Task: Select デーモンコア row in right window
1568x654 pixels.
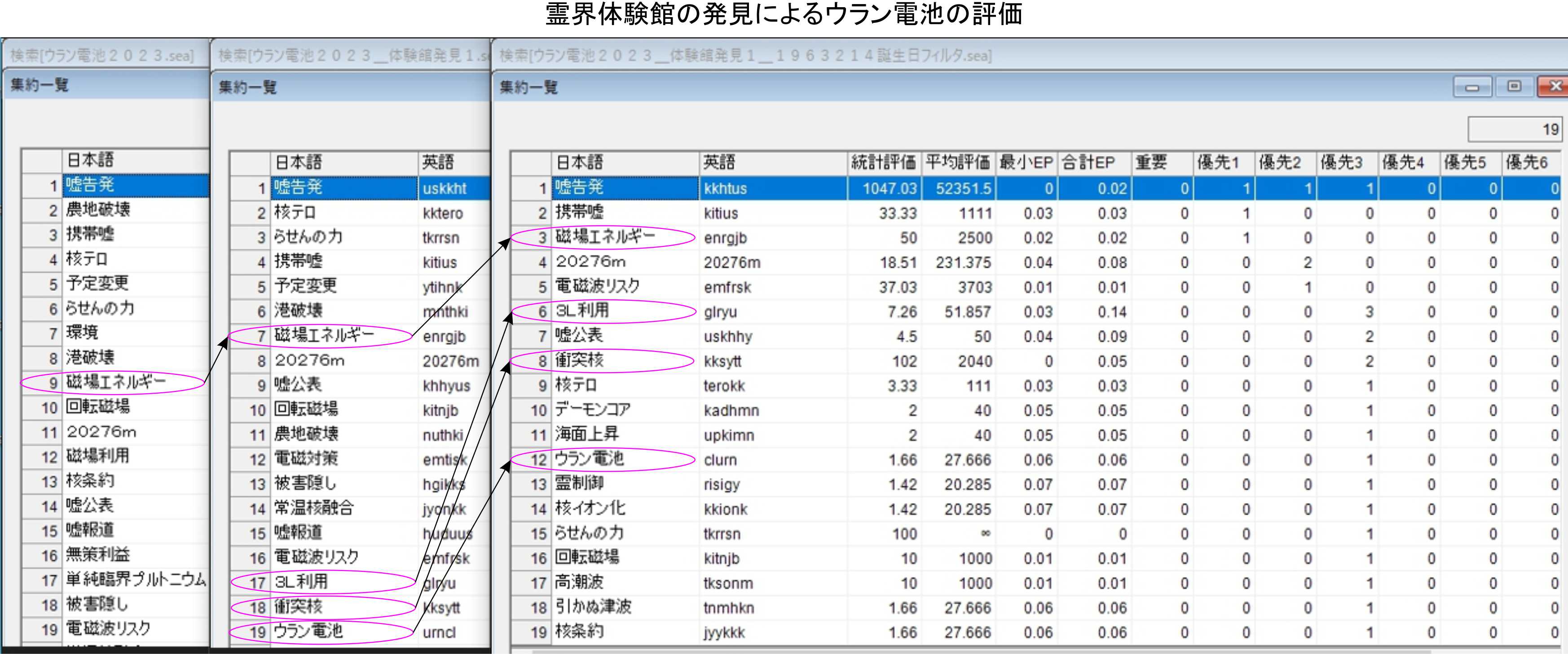Action: [1036, 410]
